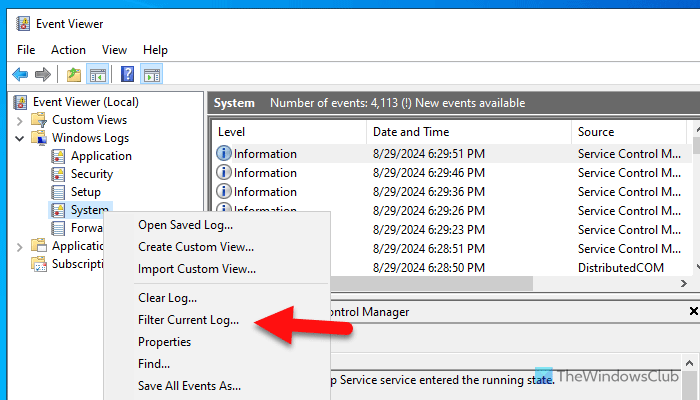This screenshot has width=700, height=400.
Task: Click the Up One Level folder icon
Action: [x=74, y=74]
